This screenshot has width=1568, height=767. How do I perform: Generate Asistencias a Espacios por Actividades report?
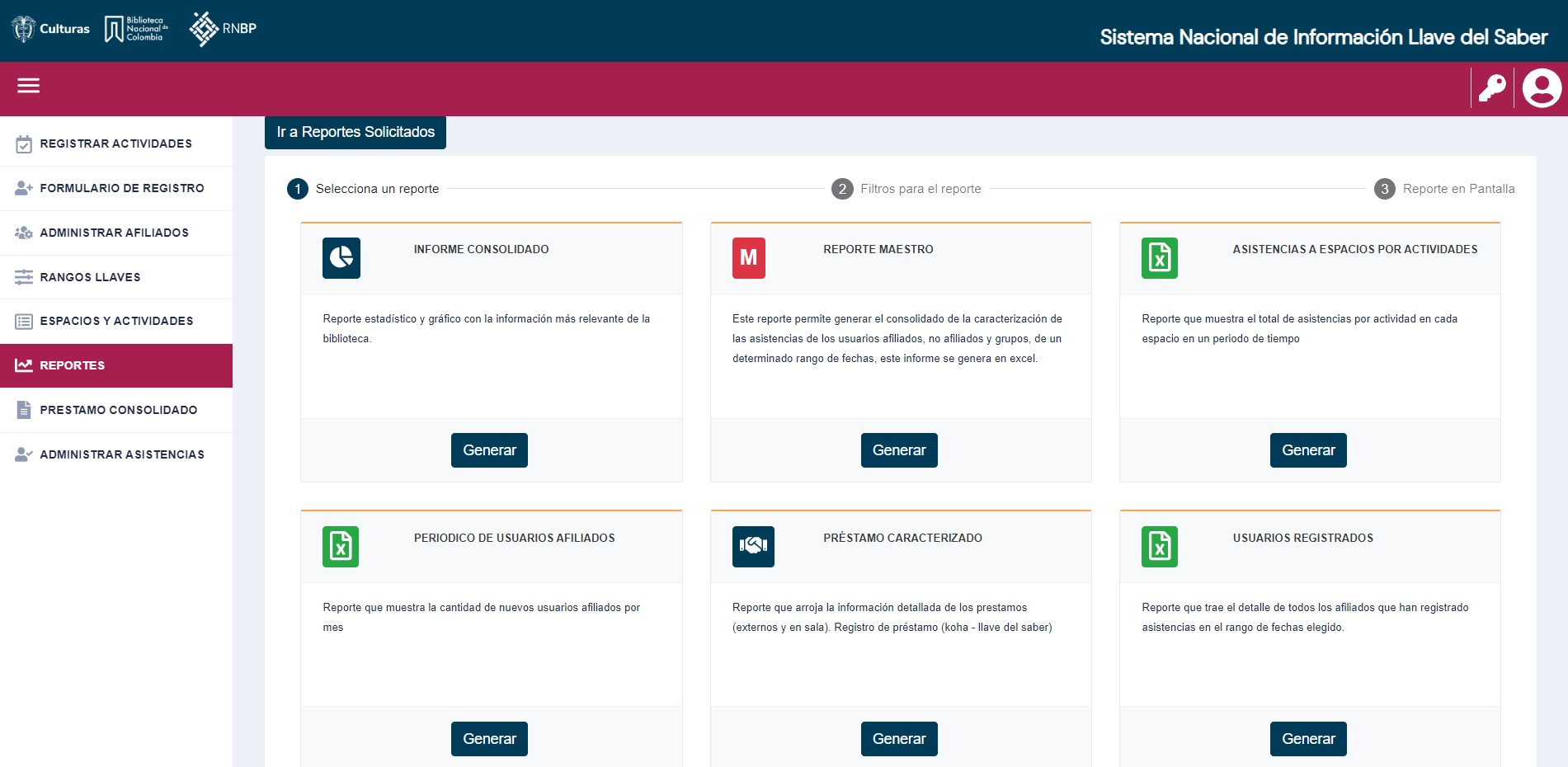(x=1308, y=450)
